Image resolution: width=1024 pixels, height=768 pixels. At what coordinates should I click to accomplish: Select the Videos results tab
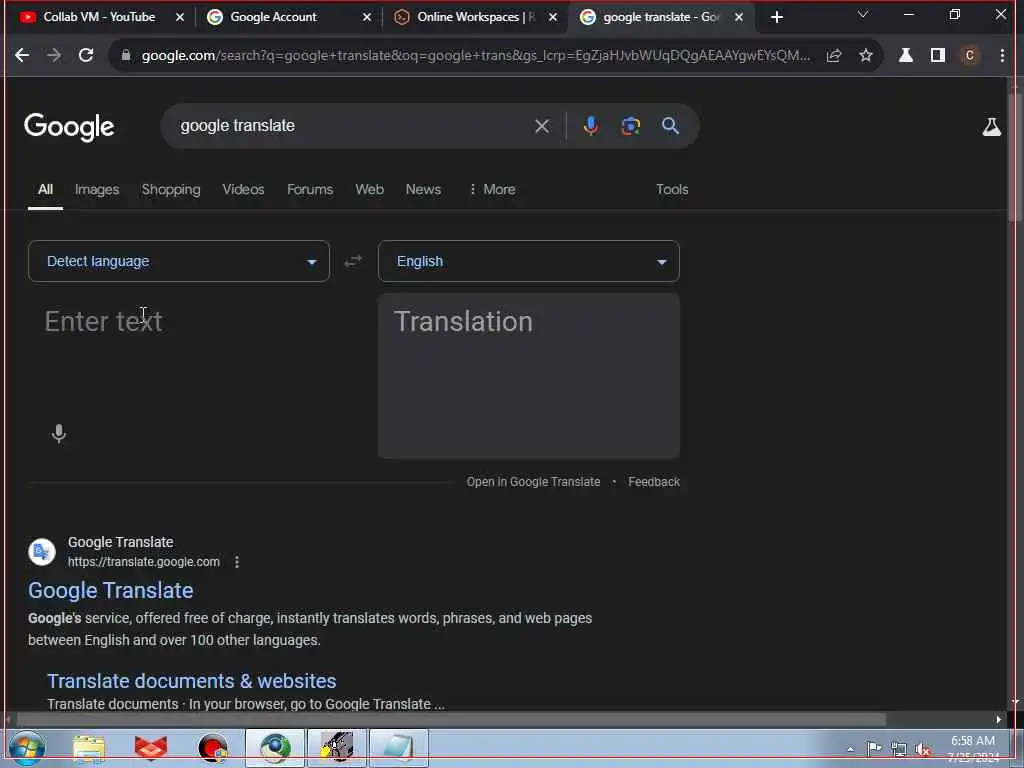[243, 189]
